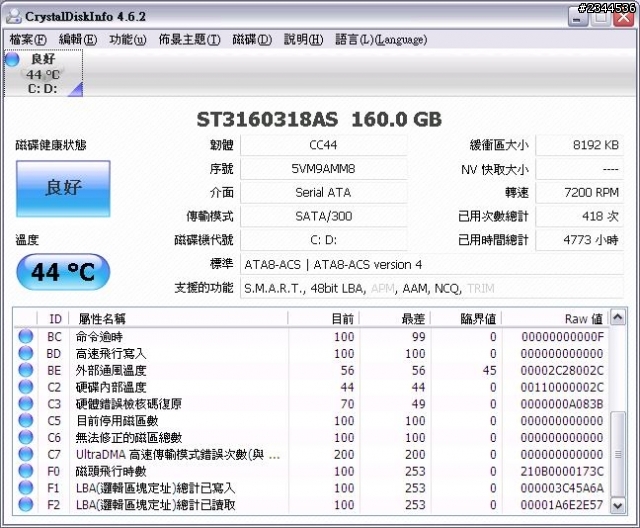Click the interface field Serial ATA
Screen dimensions: 640x528
323,192
